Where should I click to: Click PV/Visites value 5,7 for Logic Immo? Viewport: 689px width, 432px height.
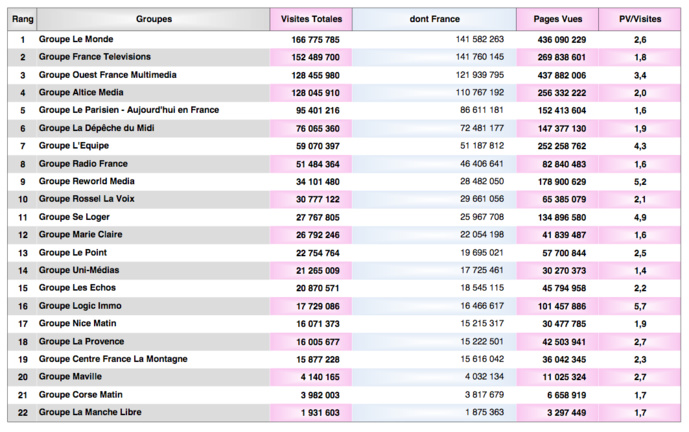coord(639,306)
